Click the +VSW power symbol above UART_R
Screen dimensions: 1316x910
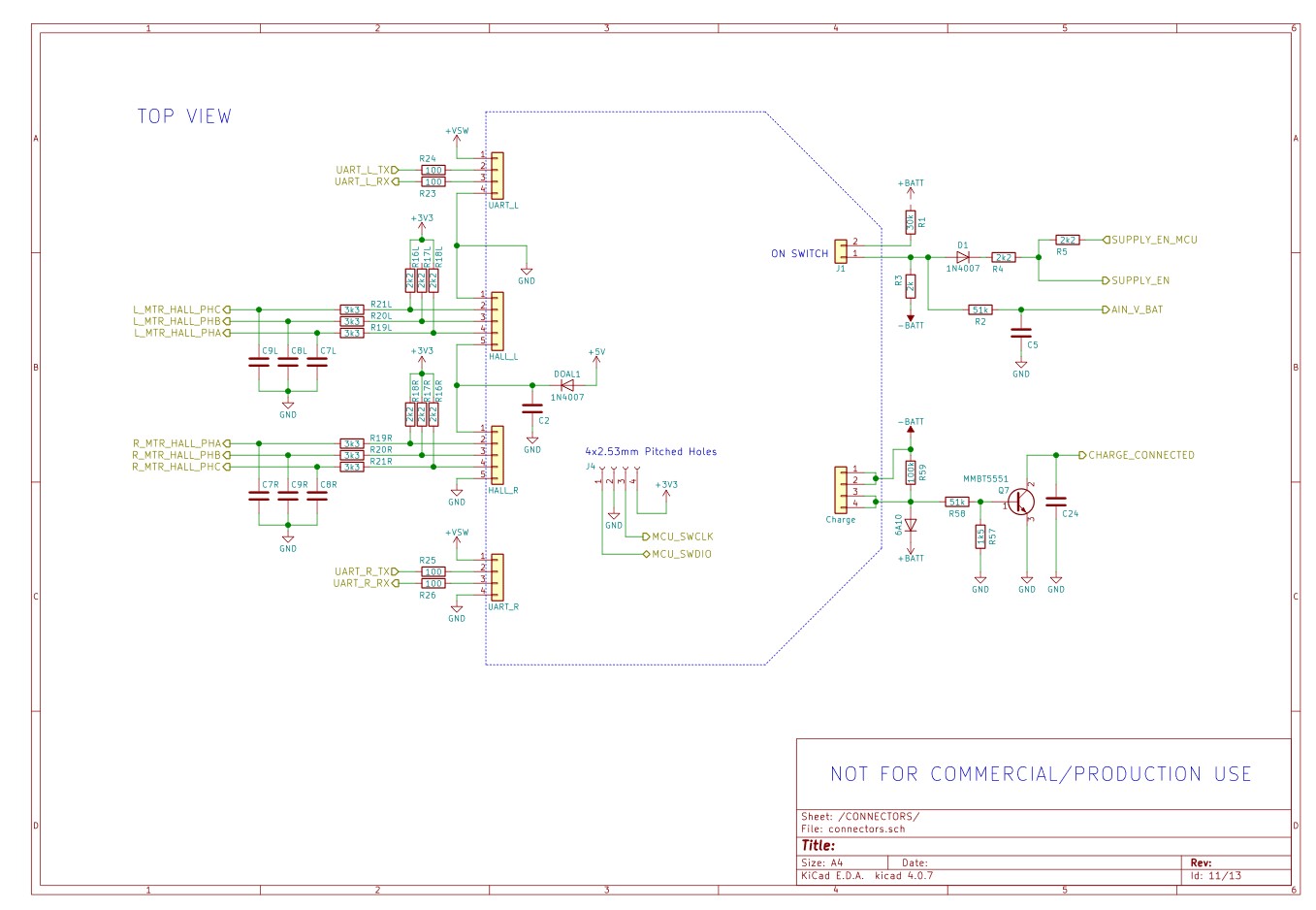pos(457,536)
